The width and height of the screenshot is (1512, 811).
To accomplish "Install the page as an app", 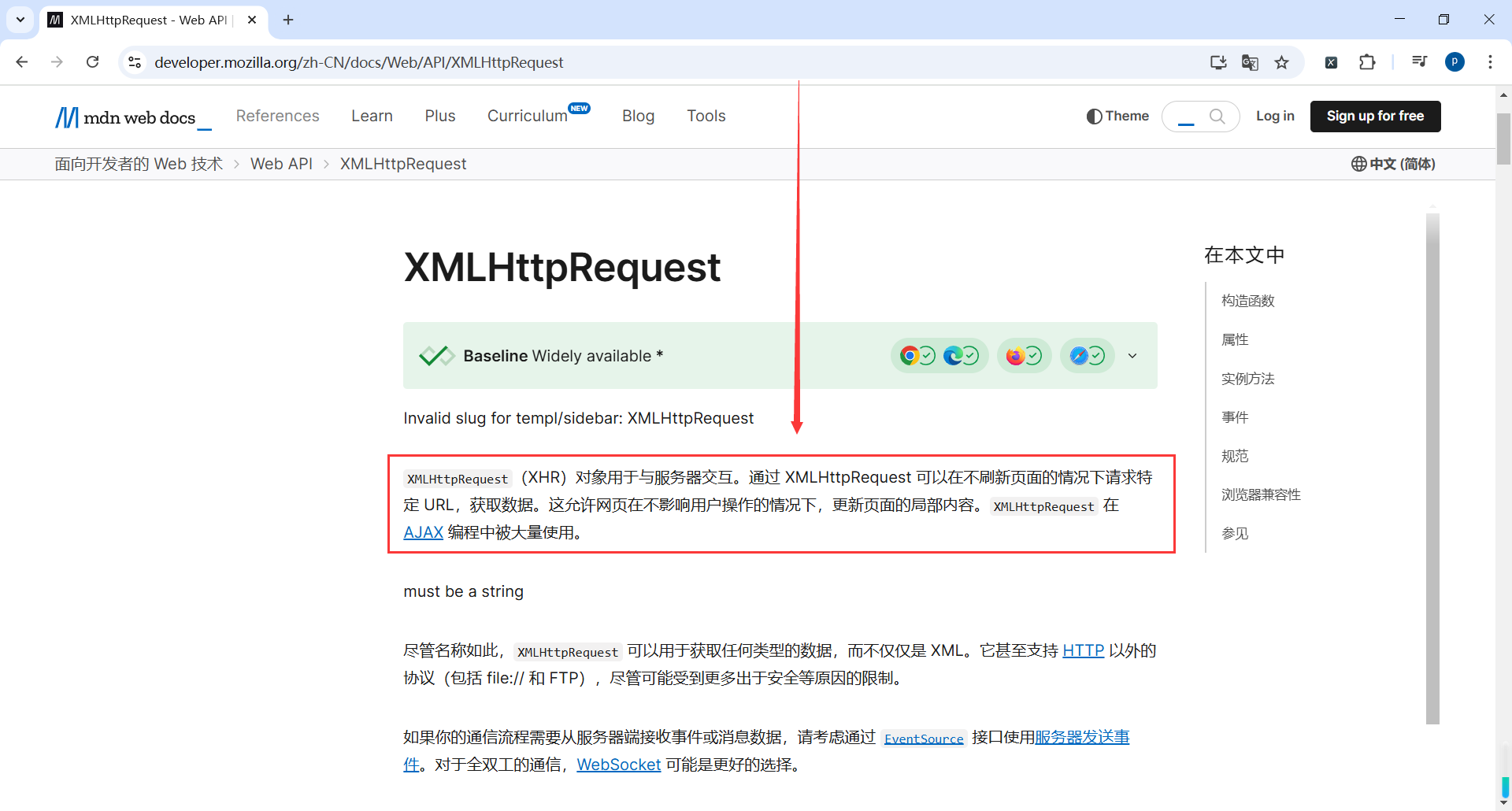I will point(1218,62).
